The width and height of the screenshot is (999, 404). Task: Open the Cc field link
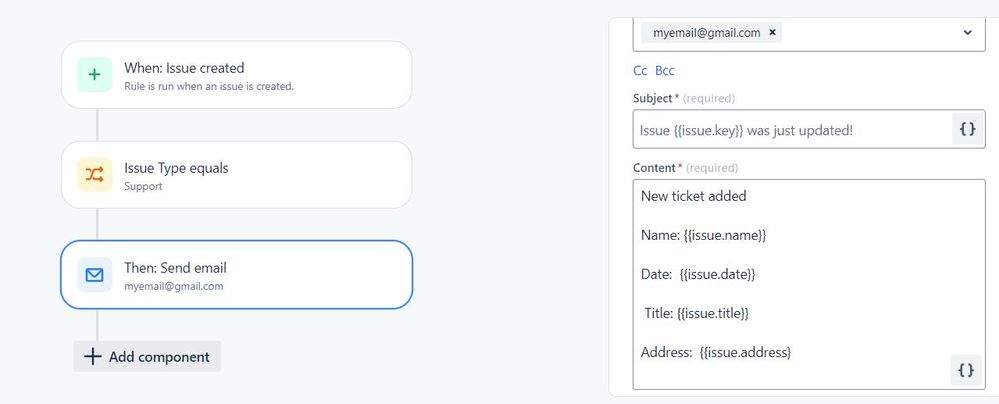[x=640, y=70]
